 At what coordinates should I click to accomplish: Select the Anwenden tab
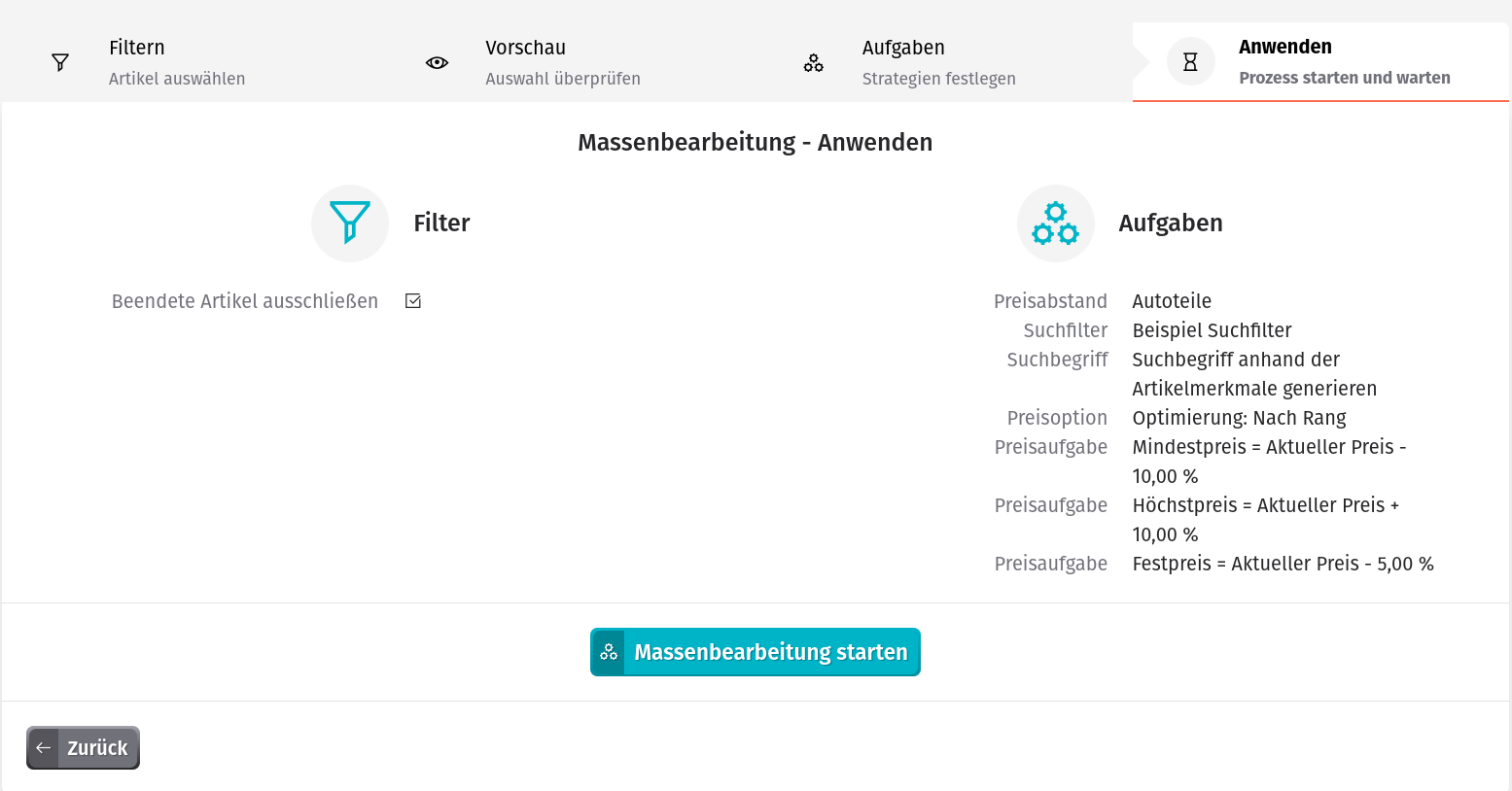(x=1320, y=62)
